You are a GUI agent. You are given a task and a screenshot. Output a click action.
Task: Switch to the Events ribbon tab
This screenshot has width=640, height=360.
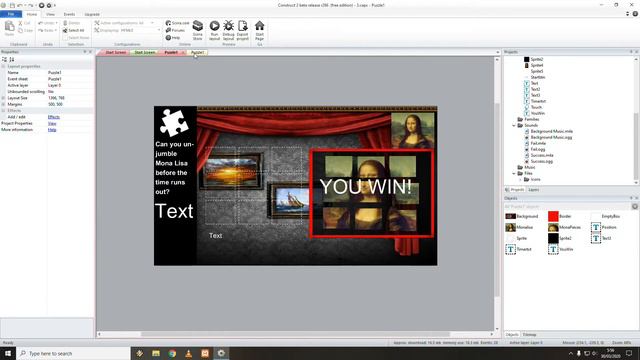(69, 14)
